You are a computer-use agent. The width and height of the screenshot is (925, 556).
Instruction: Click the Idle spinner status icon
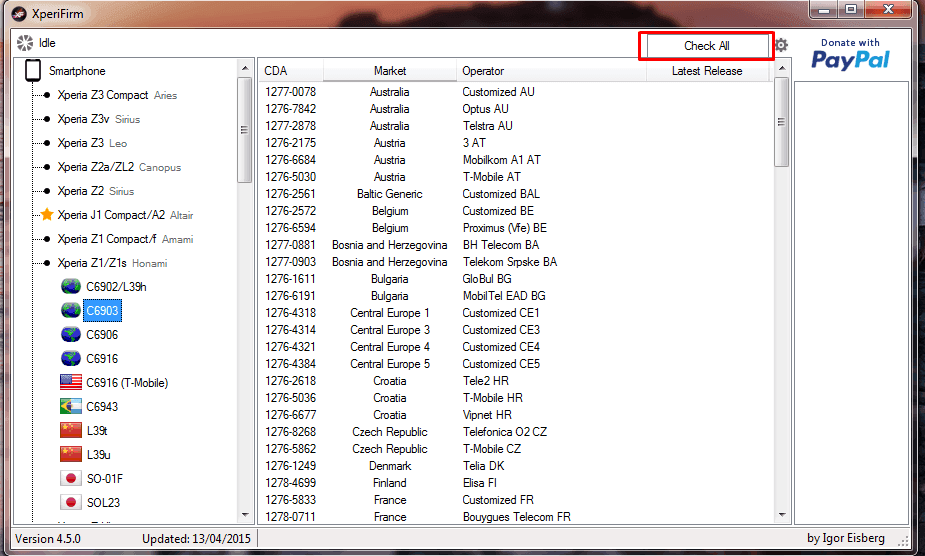tap(25, 42)
